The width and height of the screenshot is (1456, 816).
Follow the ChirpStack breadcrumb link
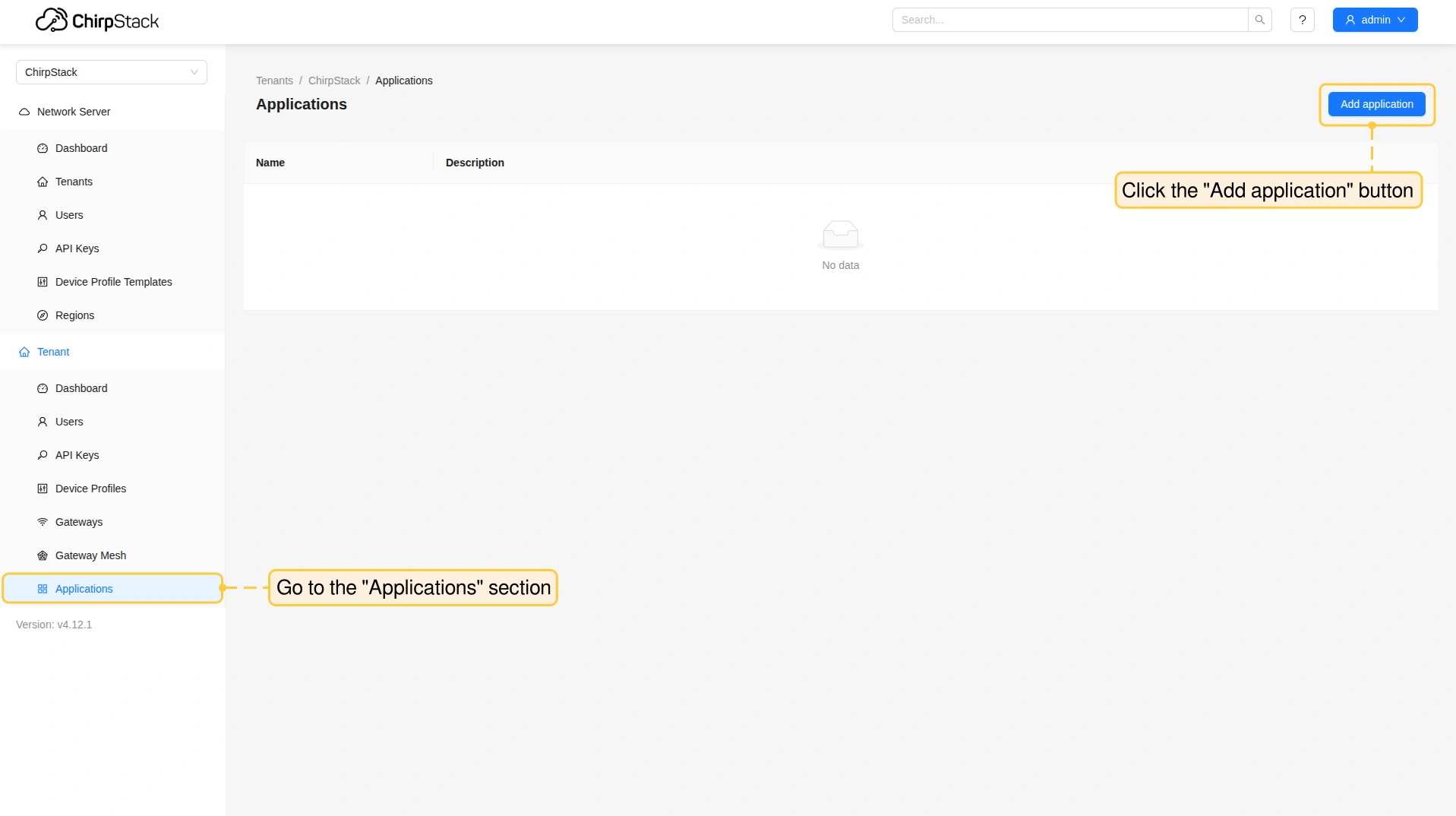coord(334,81)
